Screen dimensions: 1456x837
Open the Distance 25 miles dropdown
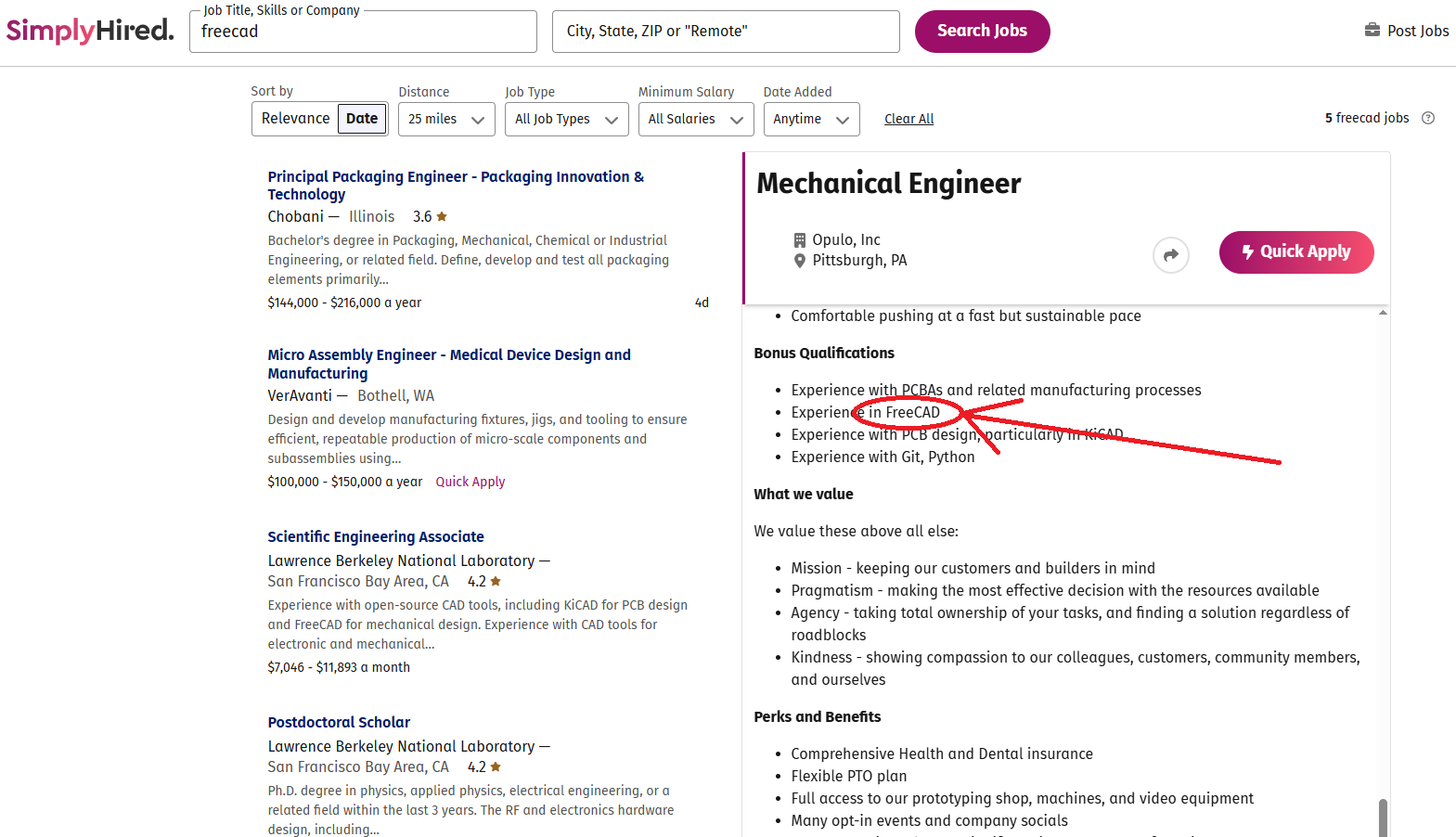click(446, 119)
